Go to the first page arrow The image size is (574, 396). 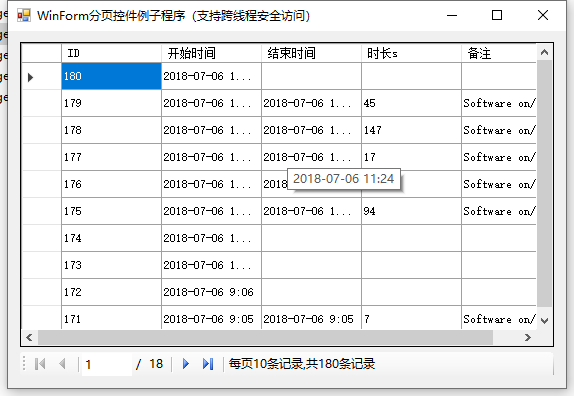click(x=40, y=364)
